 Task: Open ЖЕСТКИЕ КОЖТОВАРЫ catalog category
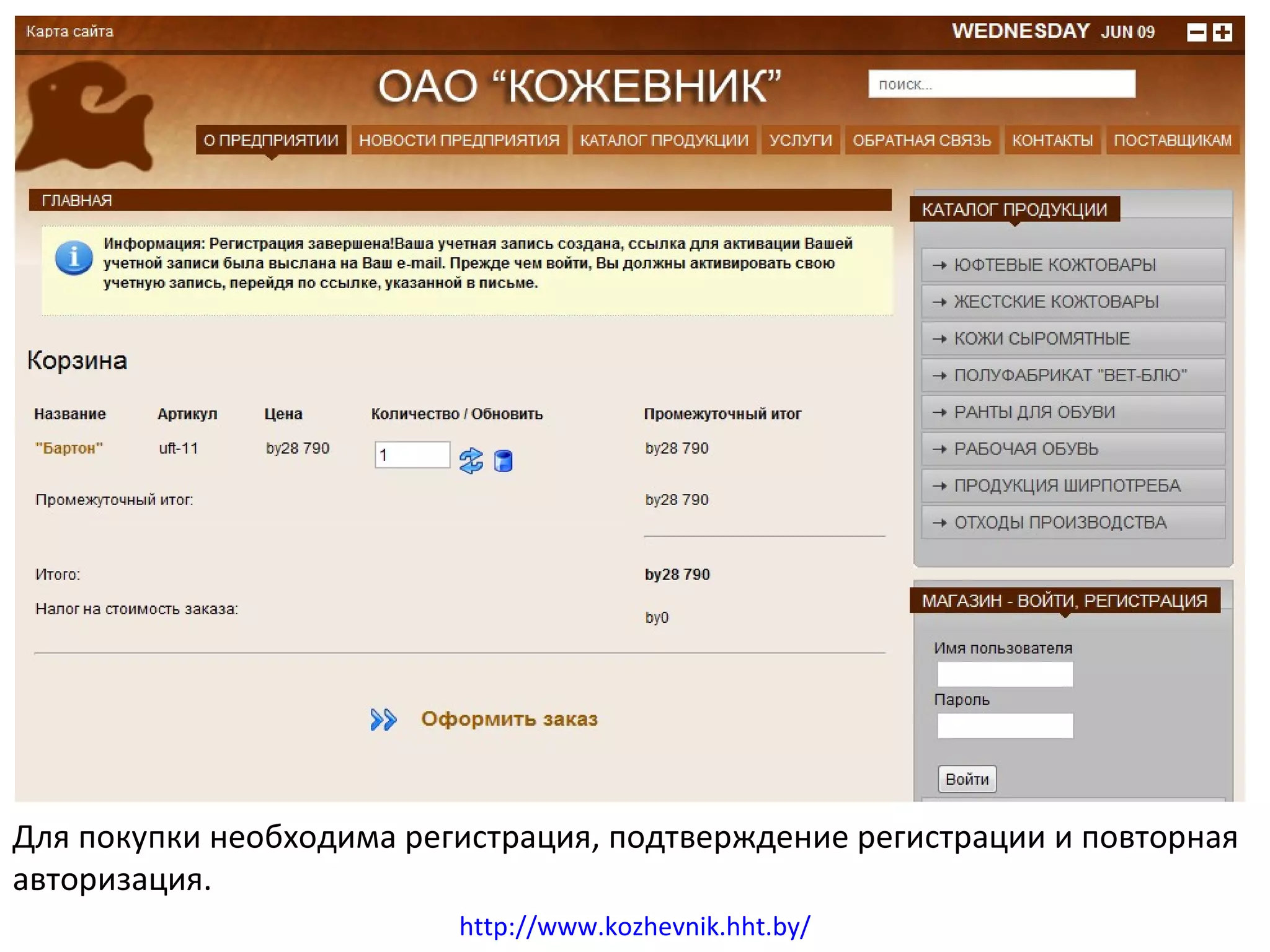1073,302
